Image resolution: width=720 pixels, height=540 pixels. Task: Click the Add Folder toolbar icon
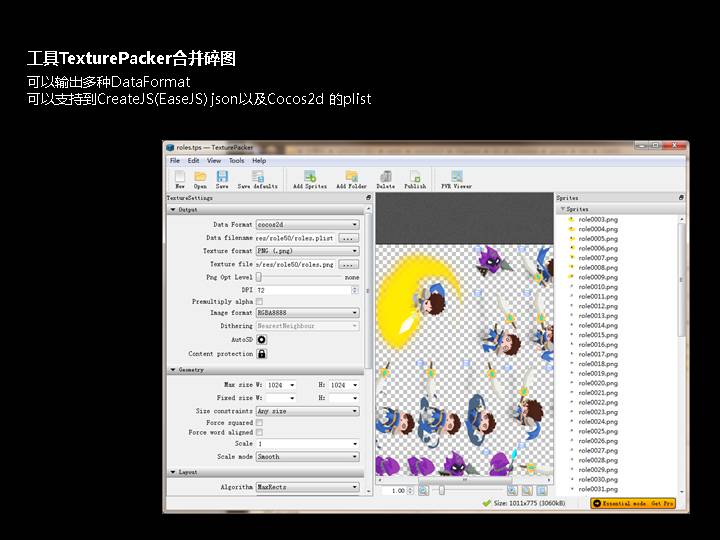point(352,177)
